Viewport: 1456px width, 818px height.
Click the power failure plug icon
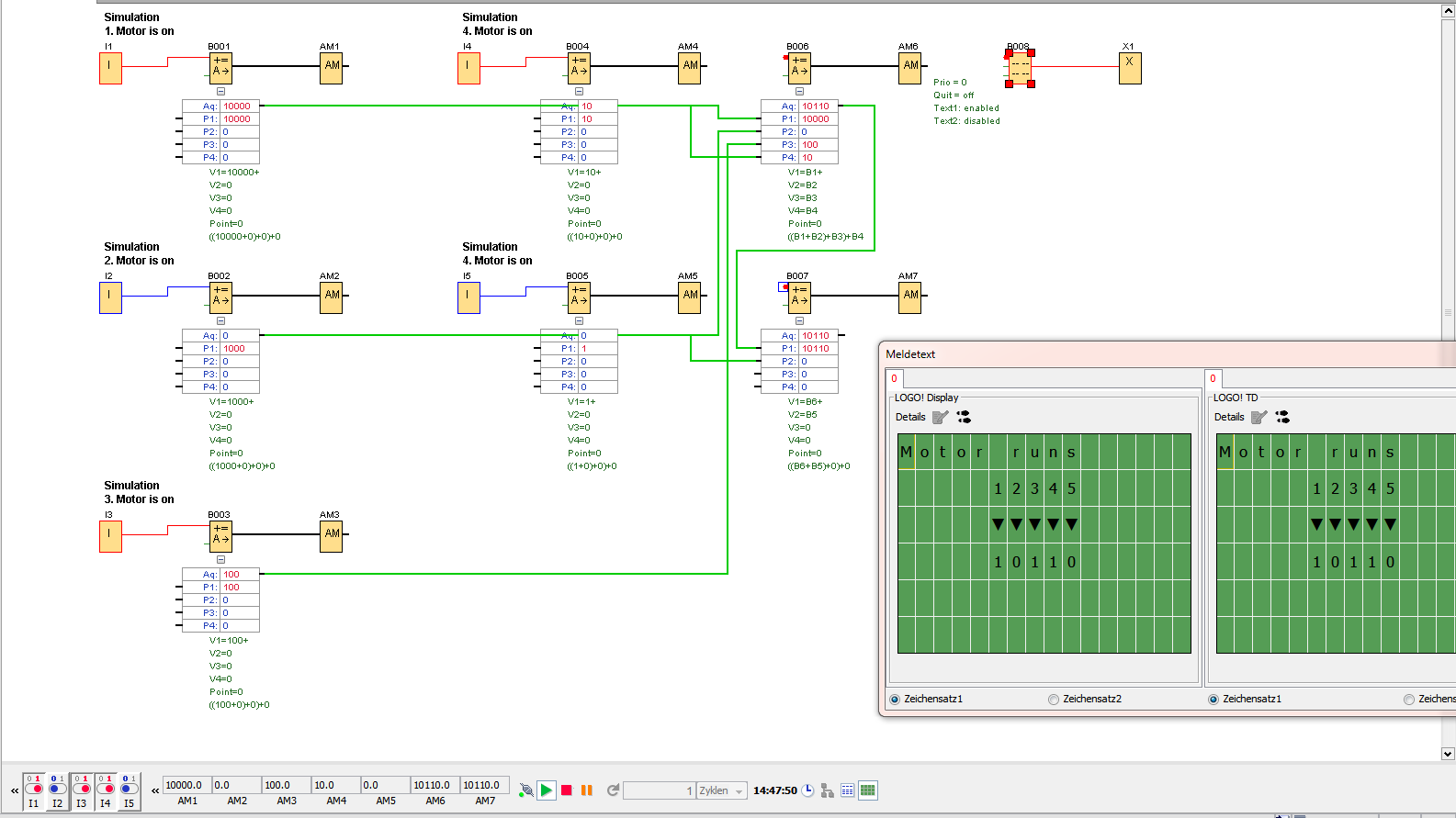coord(525,790)
